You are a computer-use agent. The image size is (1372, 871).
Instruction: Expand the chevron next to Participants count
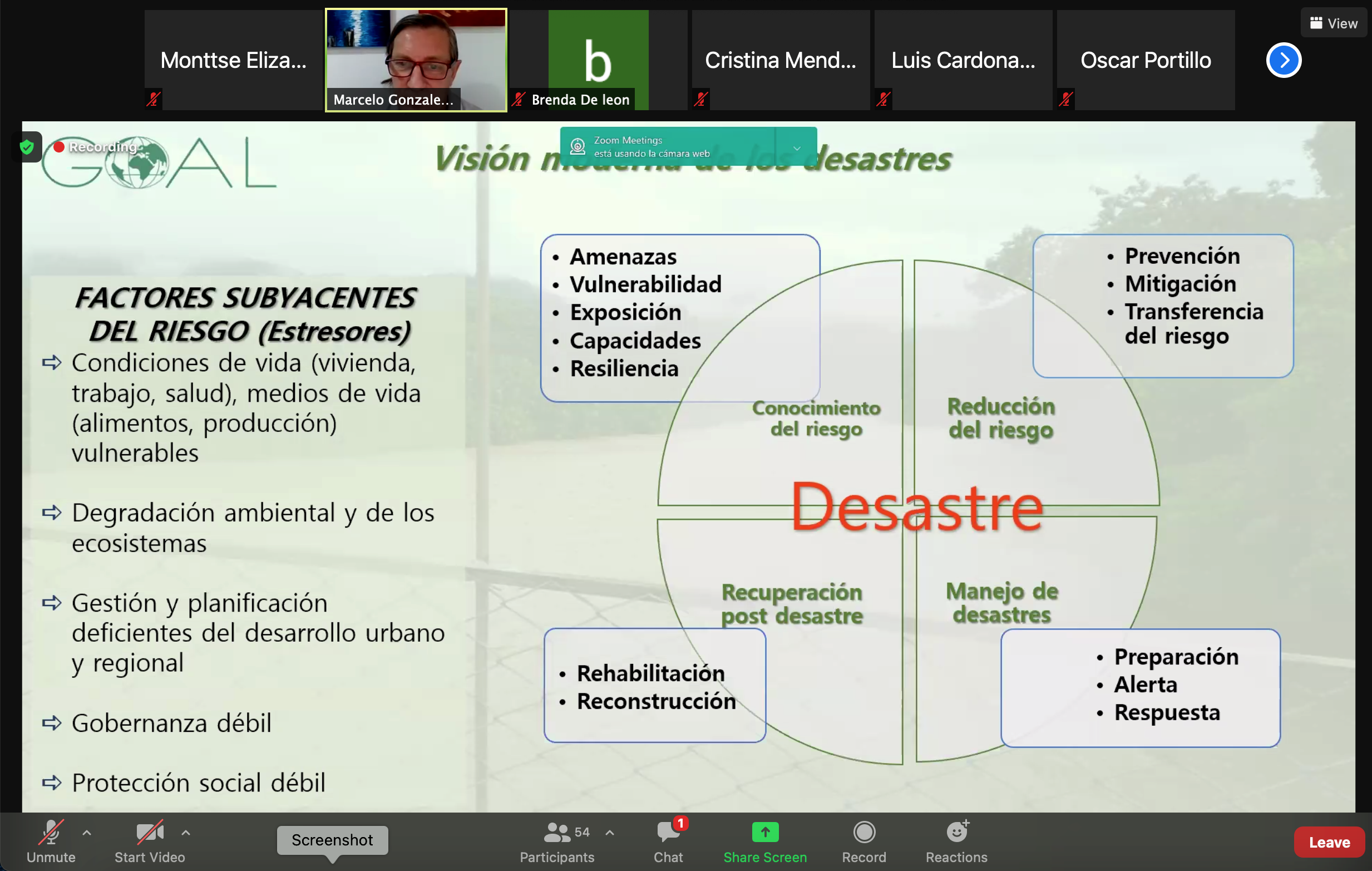coord(610,833)
